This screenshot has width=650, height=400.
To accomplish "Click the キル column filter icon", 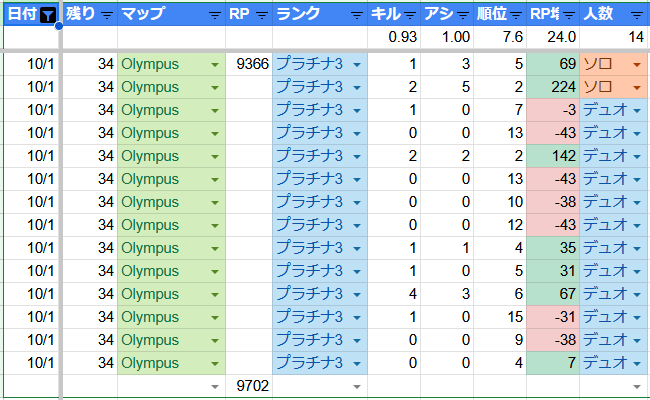I will (412, 15).
